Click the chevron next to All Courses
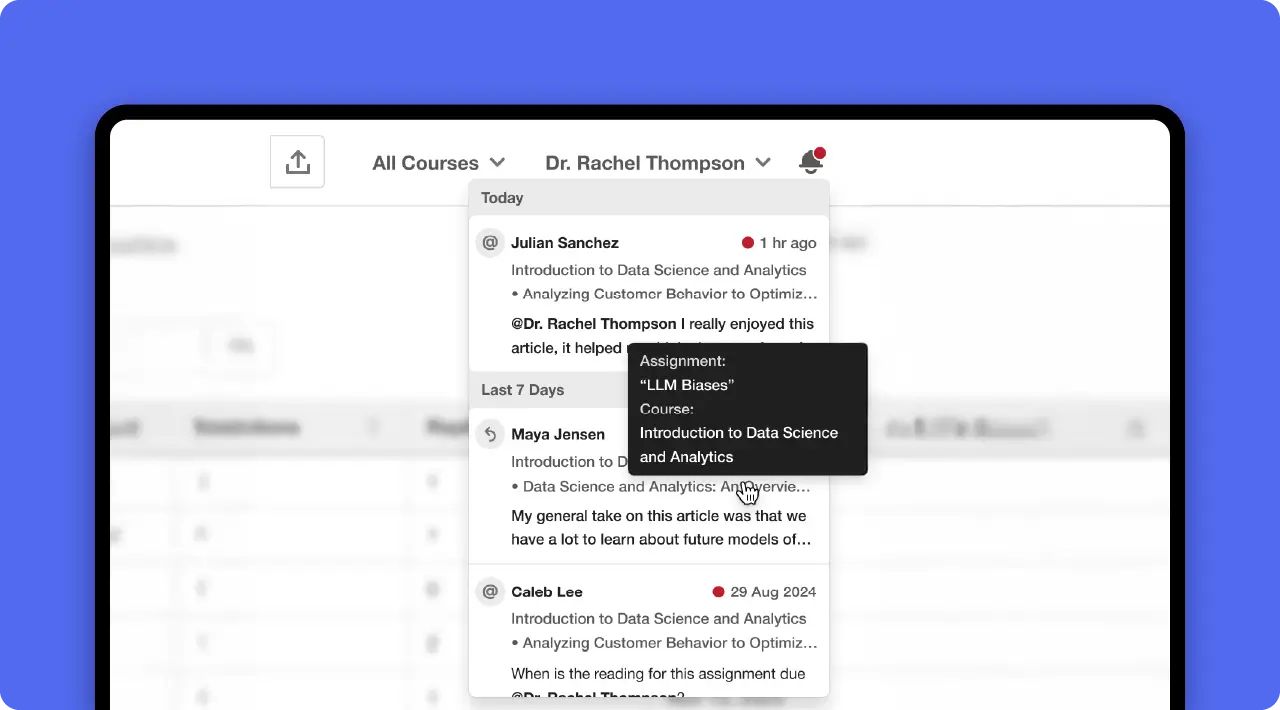The height and width of the screenshot is (710, 1280). coord(497,163)
